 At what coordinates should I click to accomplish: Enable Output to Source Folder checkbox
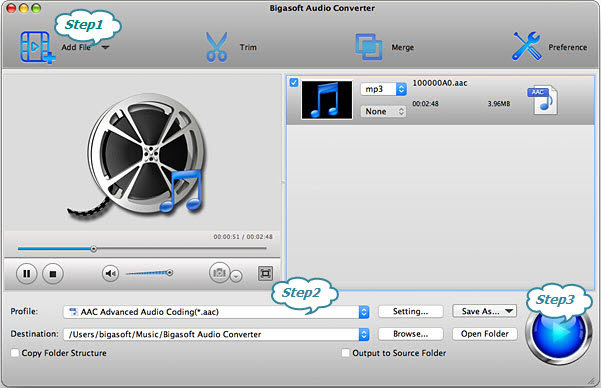pos(345,353)
